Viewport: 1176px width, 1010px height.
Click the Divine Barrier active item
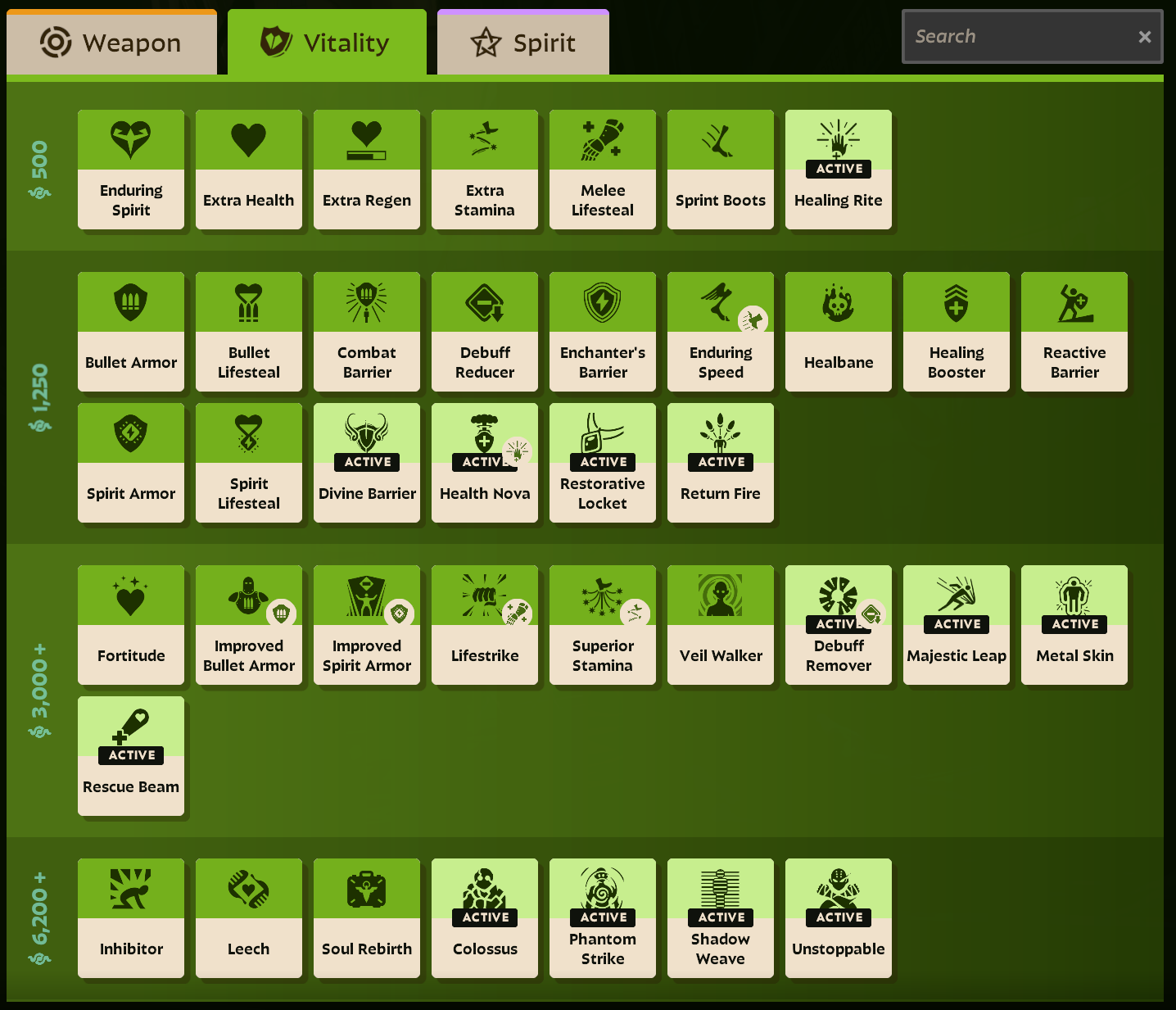[x=366, y=463]
